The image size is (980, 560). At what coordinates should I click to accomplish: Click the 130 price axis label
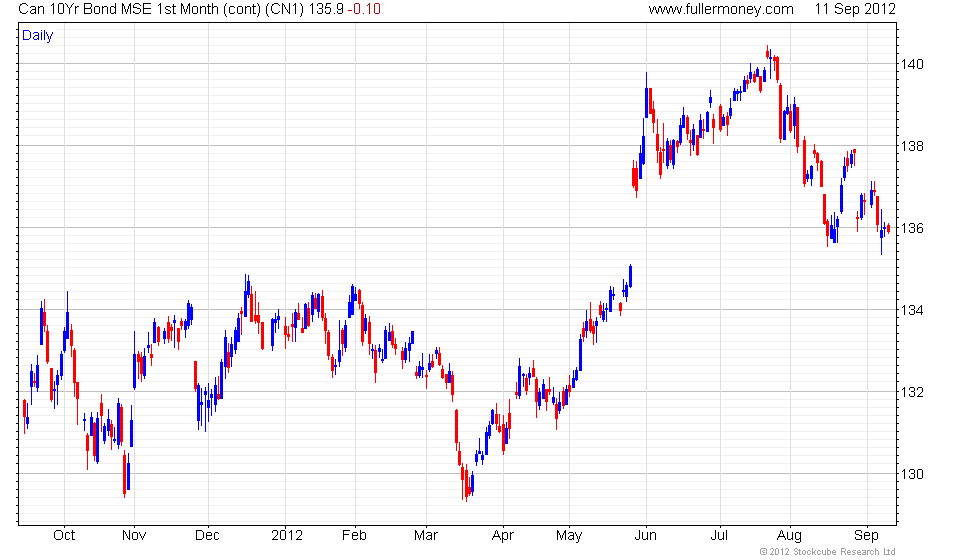[911, 474]
